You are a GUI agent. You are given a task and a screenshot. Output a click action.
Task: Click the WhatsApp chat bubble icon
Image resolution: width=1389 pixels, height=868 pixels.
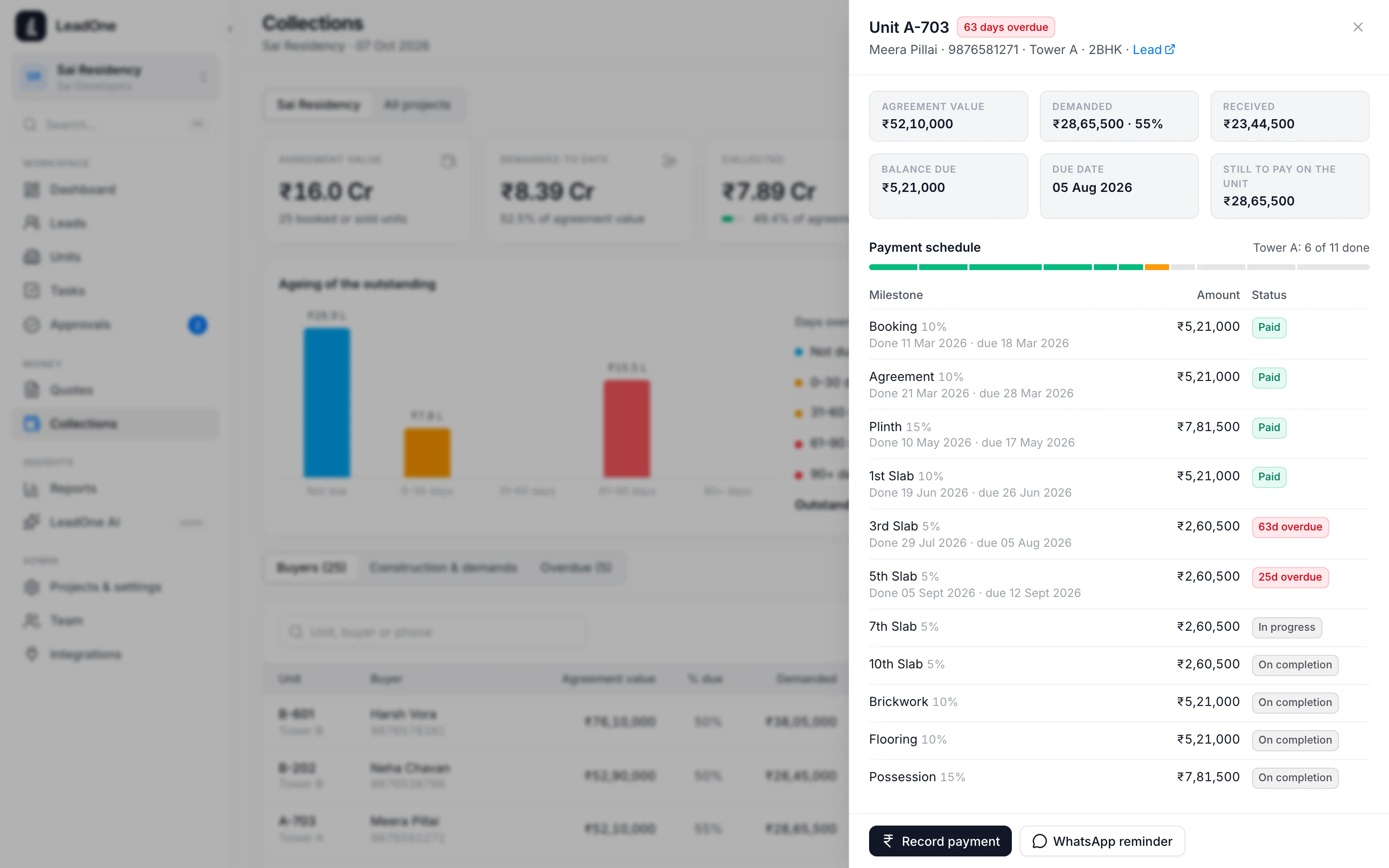(1039, 841)
